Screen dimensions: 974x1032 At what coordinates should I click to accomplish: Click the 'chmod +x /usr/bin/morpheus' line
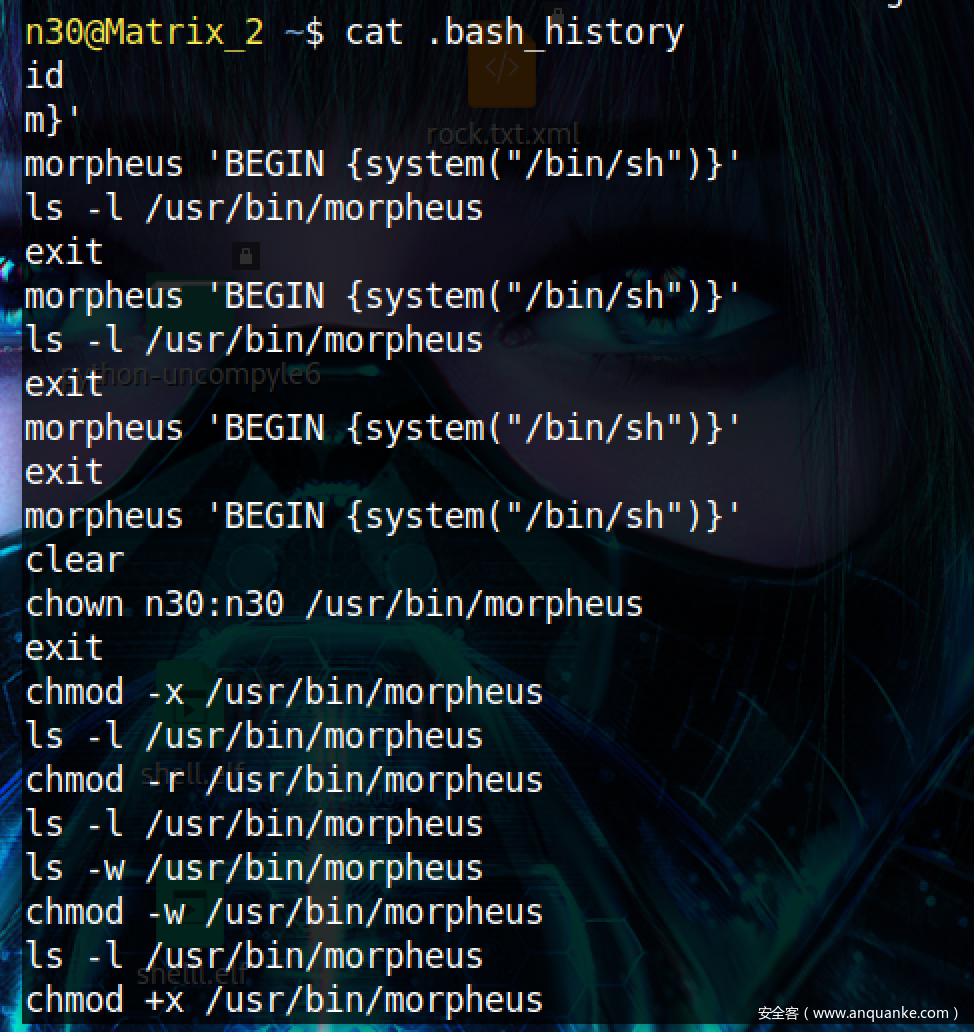284,1000
